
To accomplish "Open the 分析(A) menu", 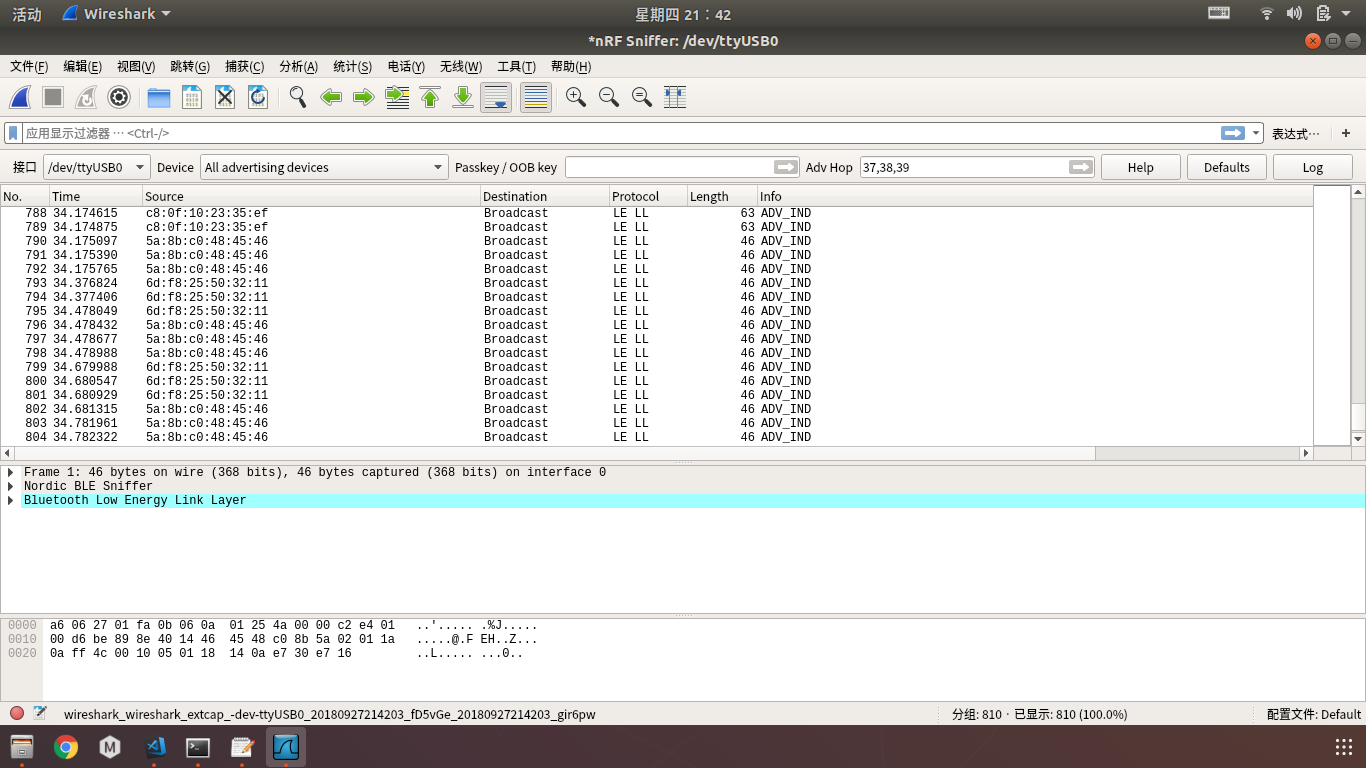I will [298, 66].
